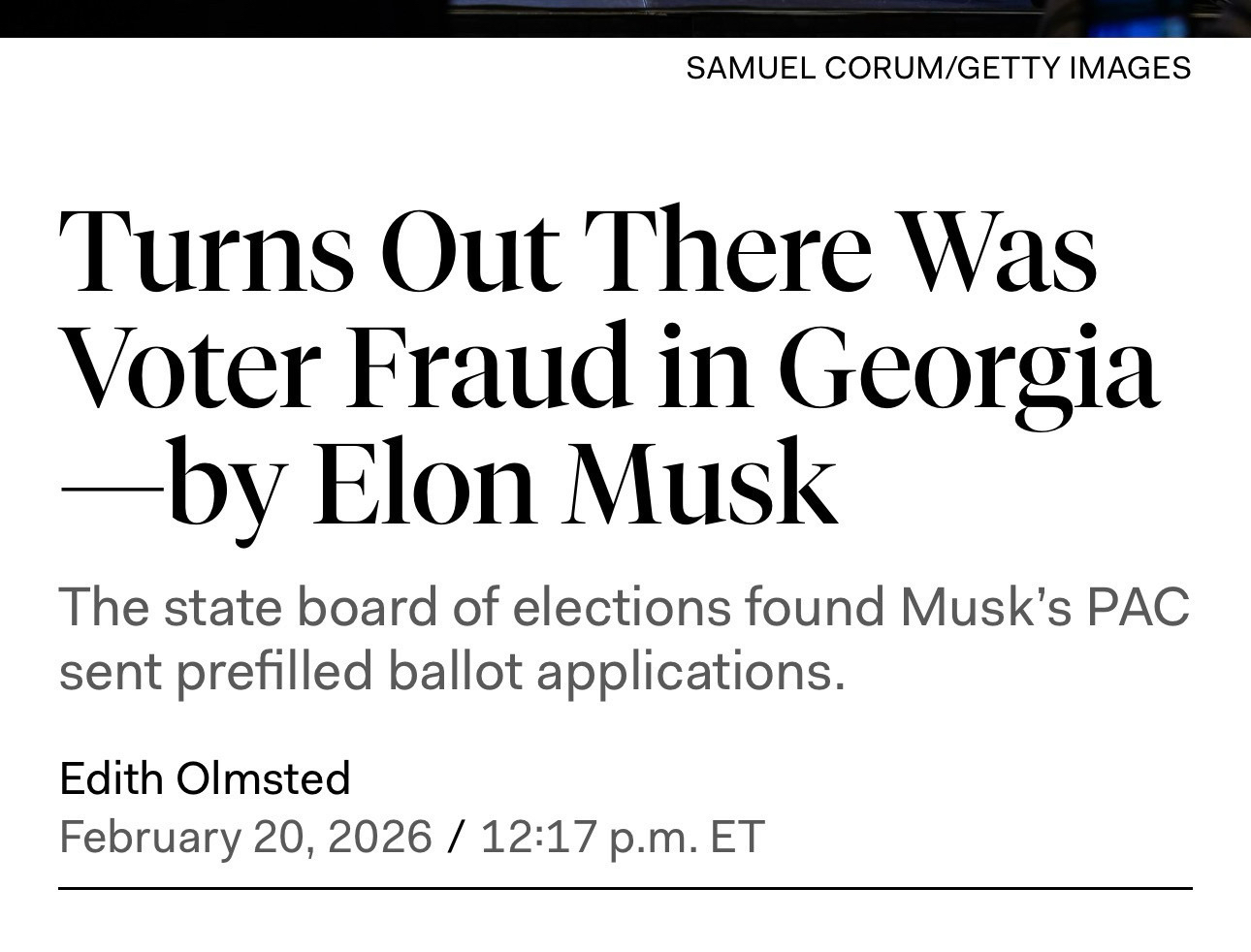Click "state board of elections" in the subheading
This screenshot has width=1251, height=952.
click(446, 608)
